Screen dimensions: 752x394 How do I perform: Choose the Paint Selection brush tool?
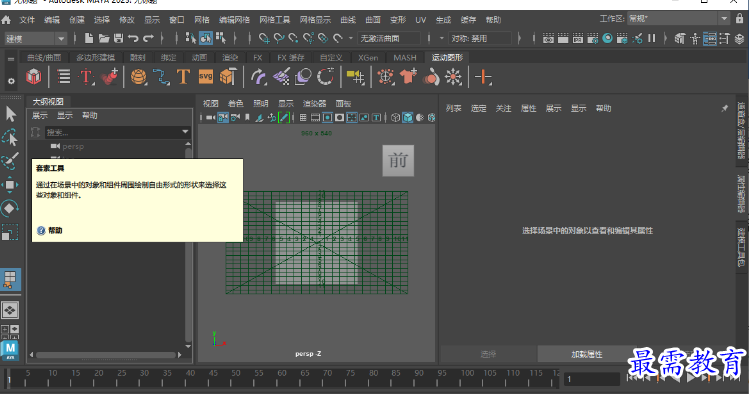click(x=10, y=161)
